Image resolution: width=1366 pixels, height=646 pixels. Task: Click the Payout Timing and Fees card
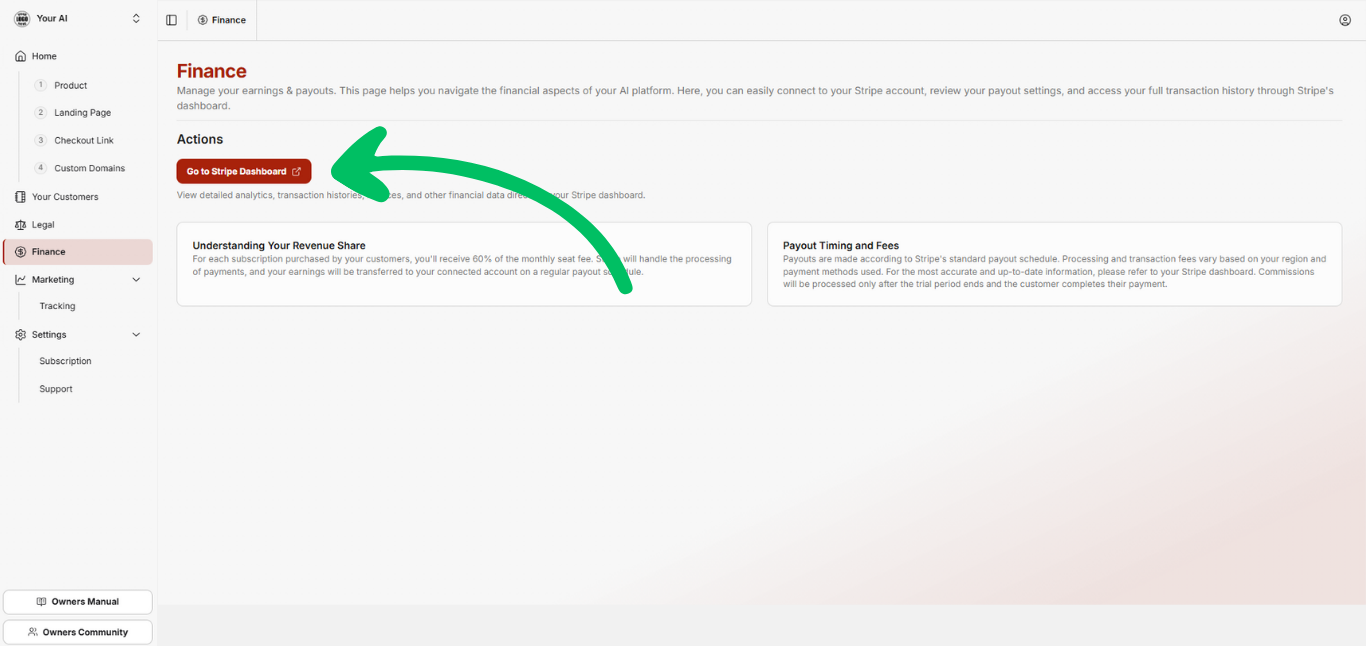[1054, 264]
